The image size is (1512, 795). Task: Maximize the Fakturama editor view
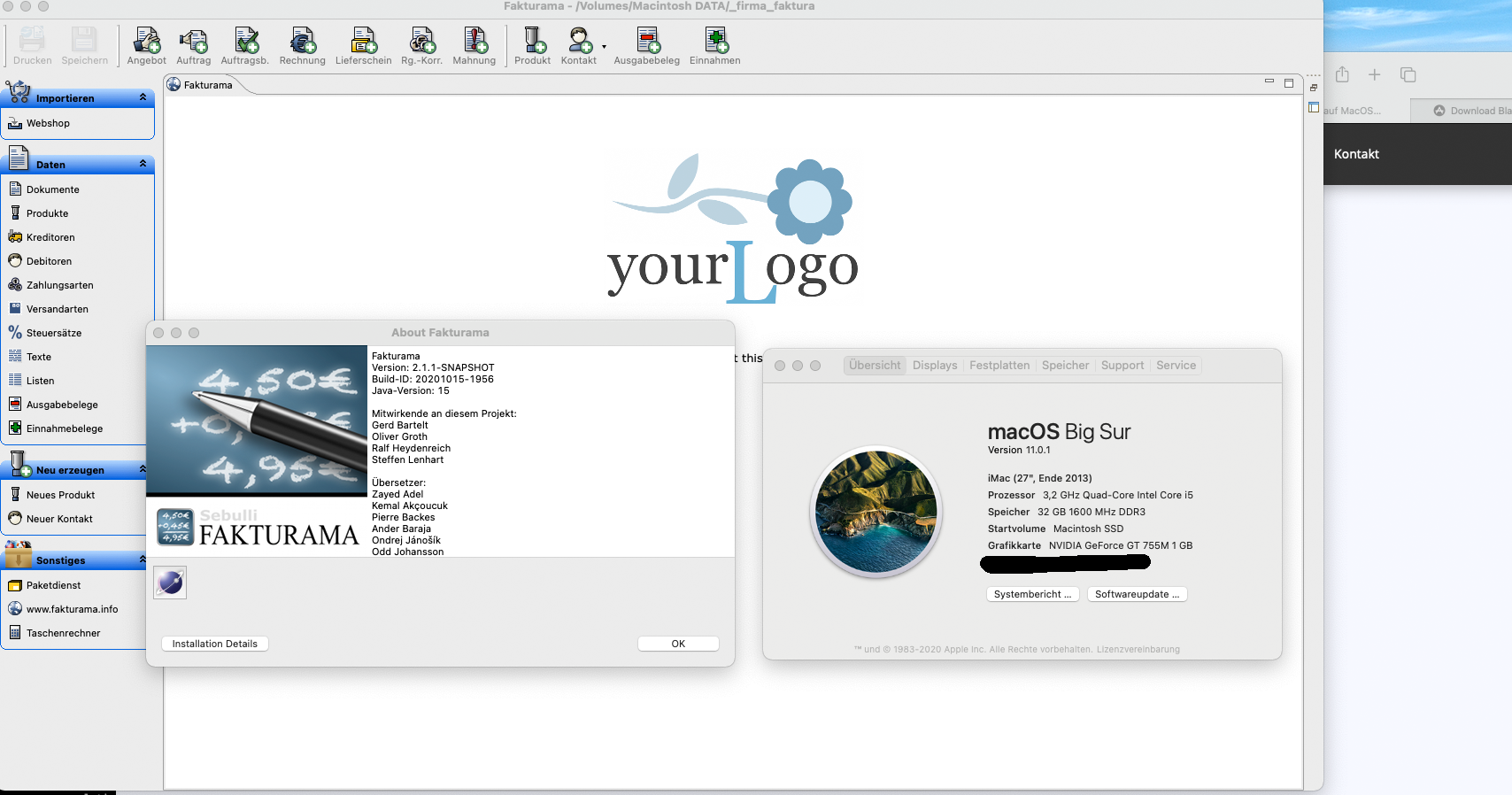1289,83
